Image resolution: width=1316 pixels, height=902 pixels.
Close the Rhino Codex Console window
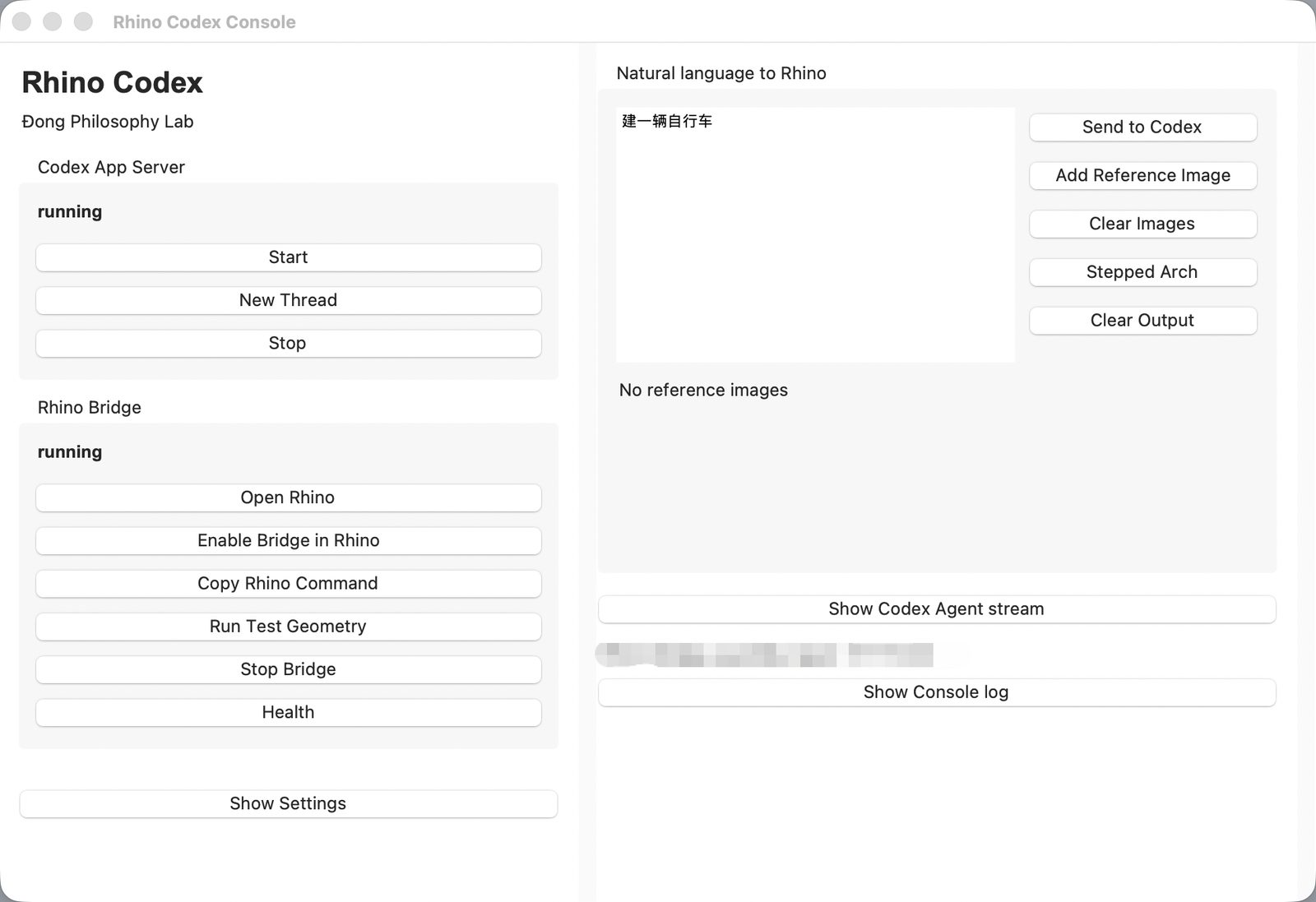coord(21,21)
